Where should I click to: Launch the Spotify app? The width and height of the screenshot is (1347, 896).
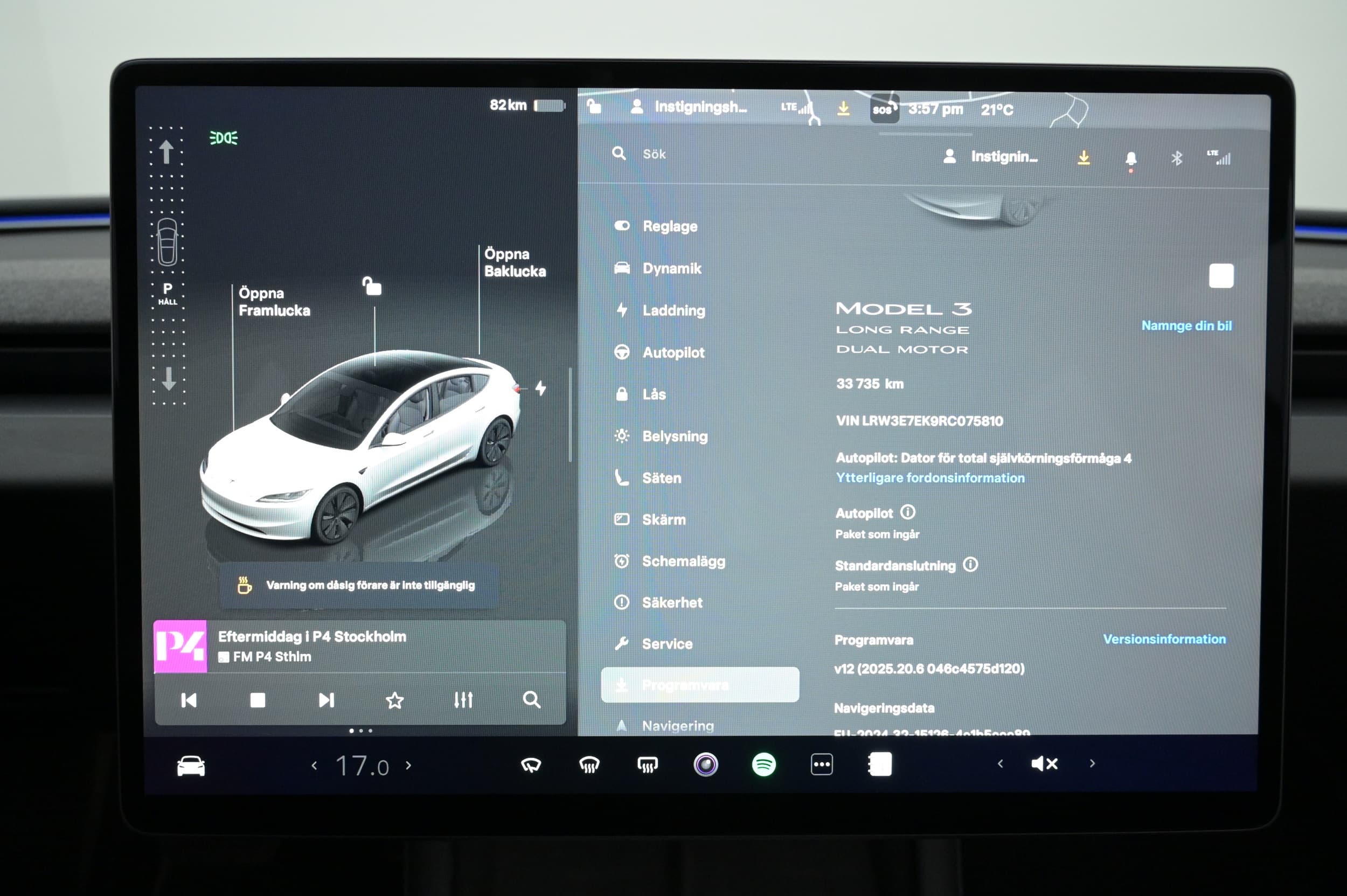pyautogui.click(x=763, y=765)
